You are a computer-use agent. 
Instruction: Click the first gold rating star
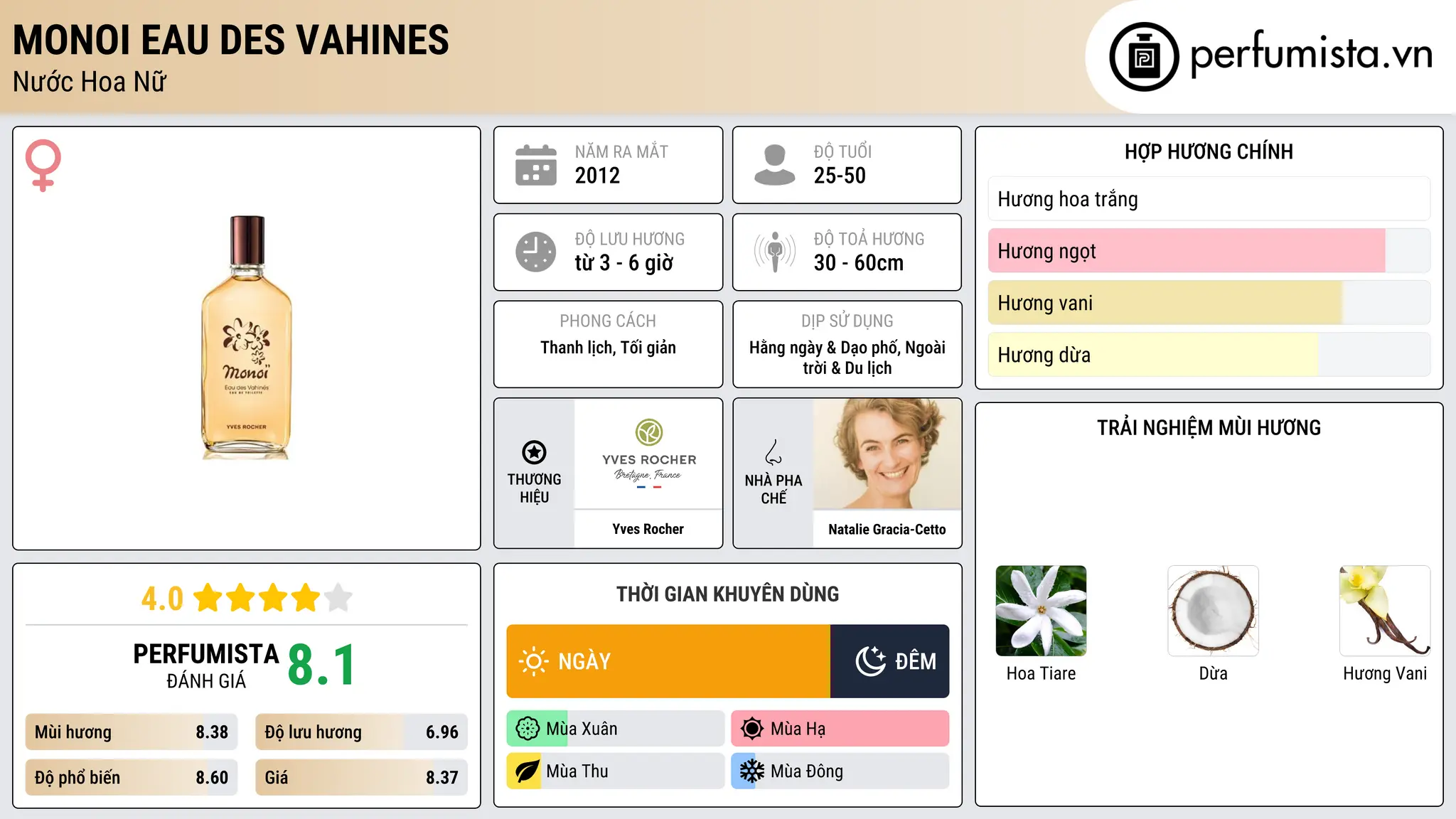(208, 598)
